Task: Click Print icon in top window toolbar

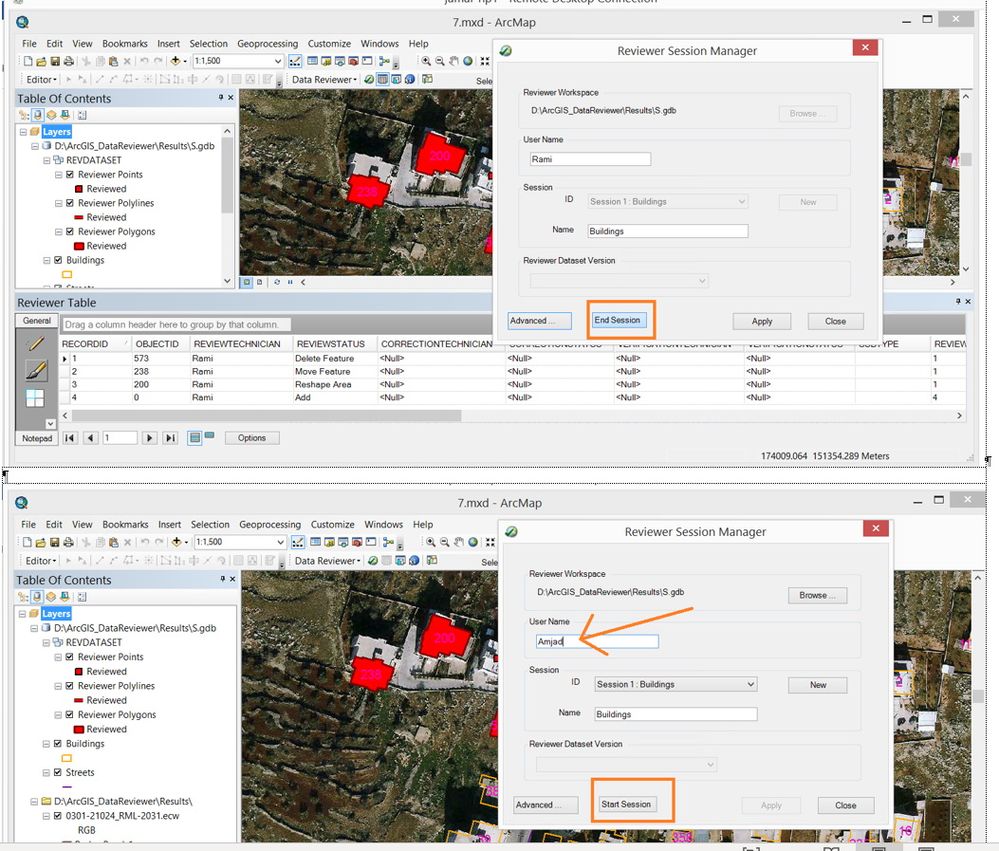Action: coord(68,61)
